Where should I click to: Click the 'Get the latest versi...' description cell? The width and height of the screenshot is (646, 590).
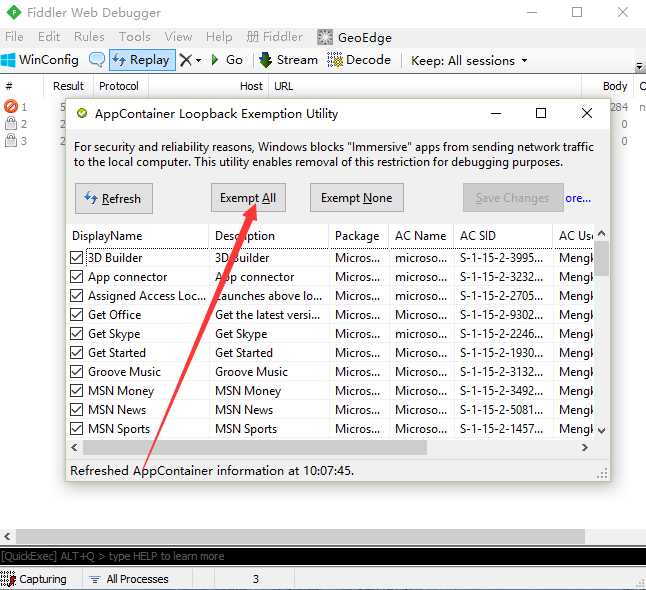(267, 315)
